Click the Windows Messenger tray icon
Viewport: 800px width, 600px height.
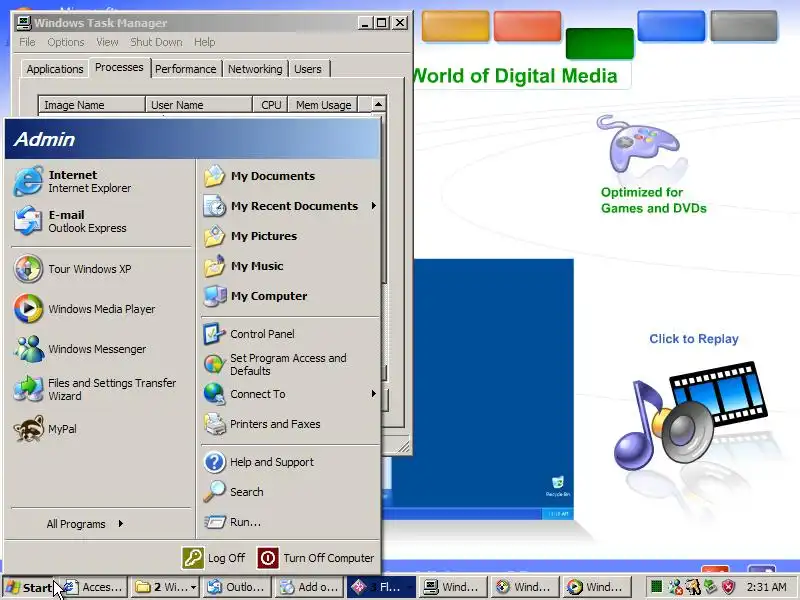point(675,587)
